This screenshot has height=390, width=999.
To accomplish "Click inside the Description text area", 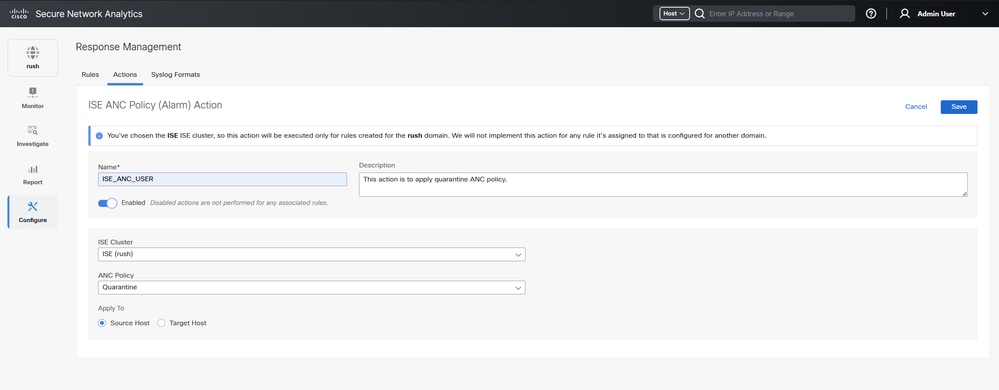I will [x=663, y=184].
